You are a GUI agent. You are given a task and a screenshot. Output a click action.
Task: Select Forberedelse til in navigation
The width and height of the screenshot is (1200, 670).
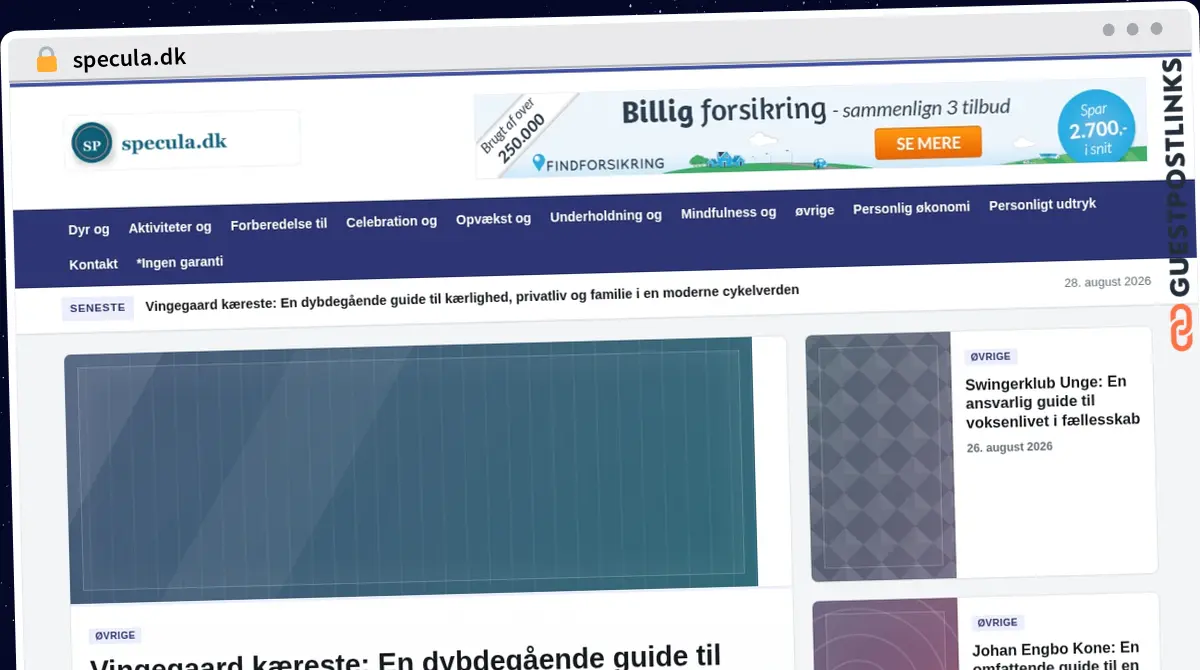click(x=279, y=224)
